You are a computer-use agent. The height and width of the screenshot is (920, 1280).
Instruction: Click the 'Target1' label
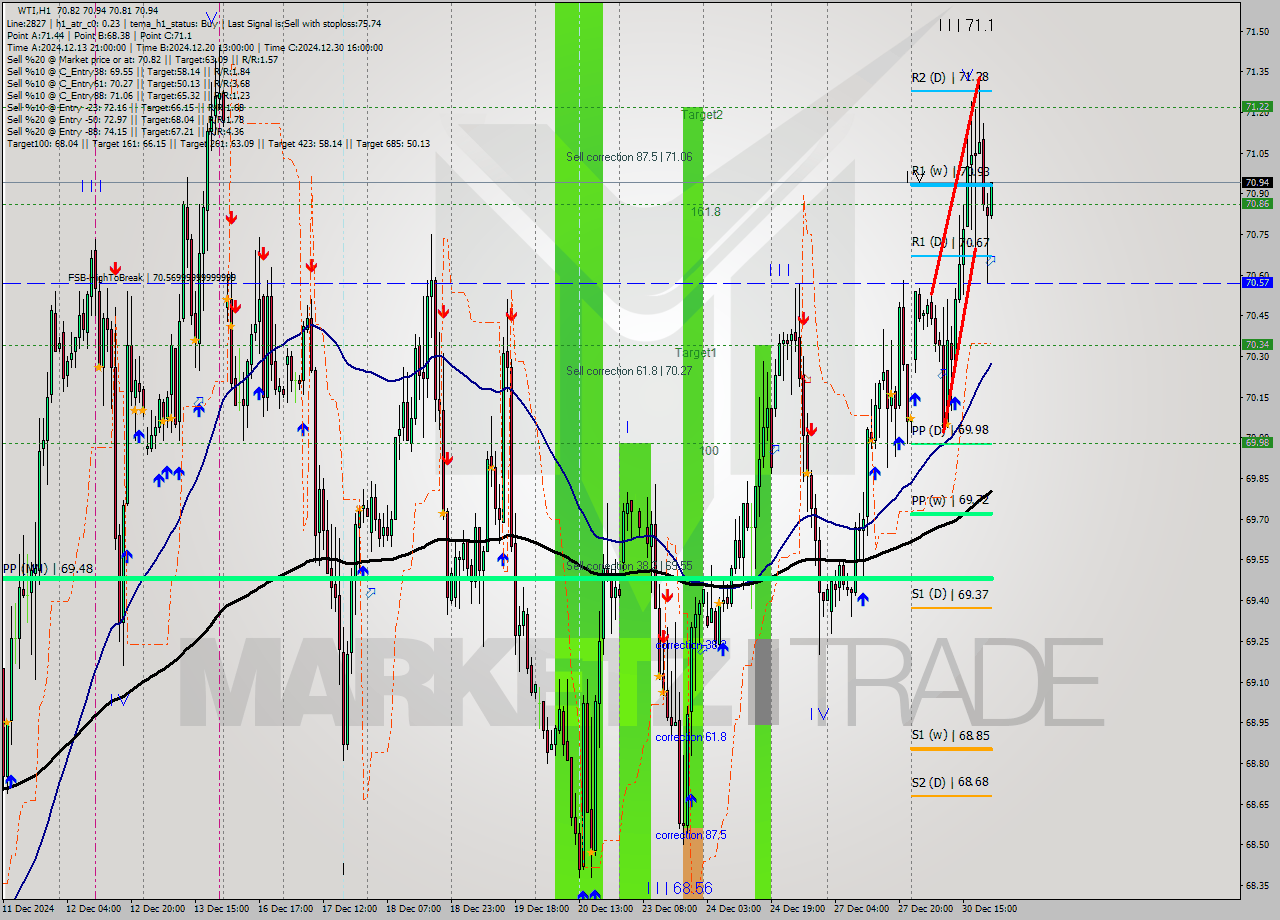695,353
